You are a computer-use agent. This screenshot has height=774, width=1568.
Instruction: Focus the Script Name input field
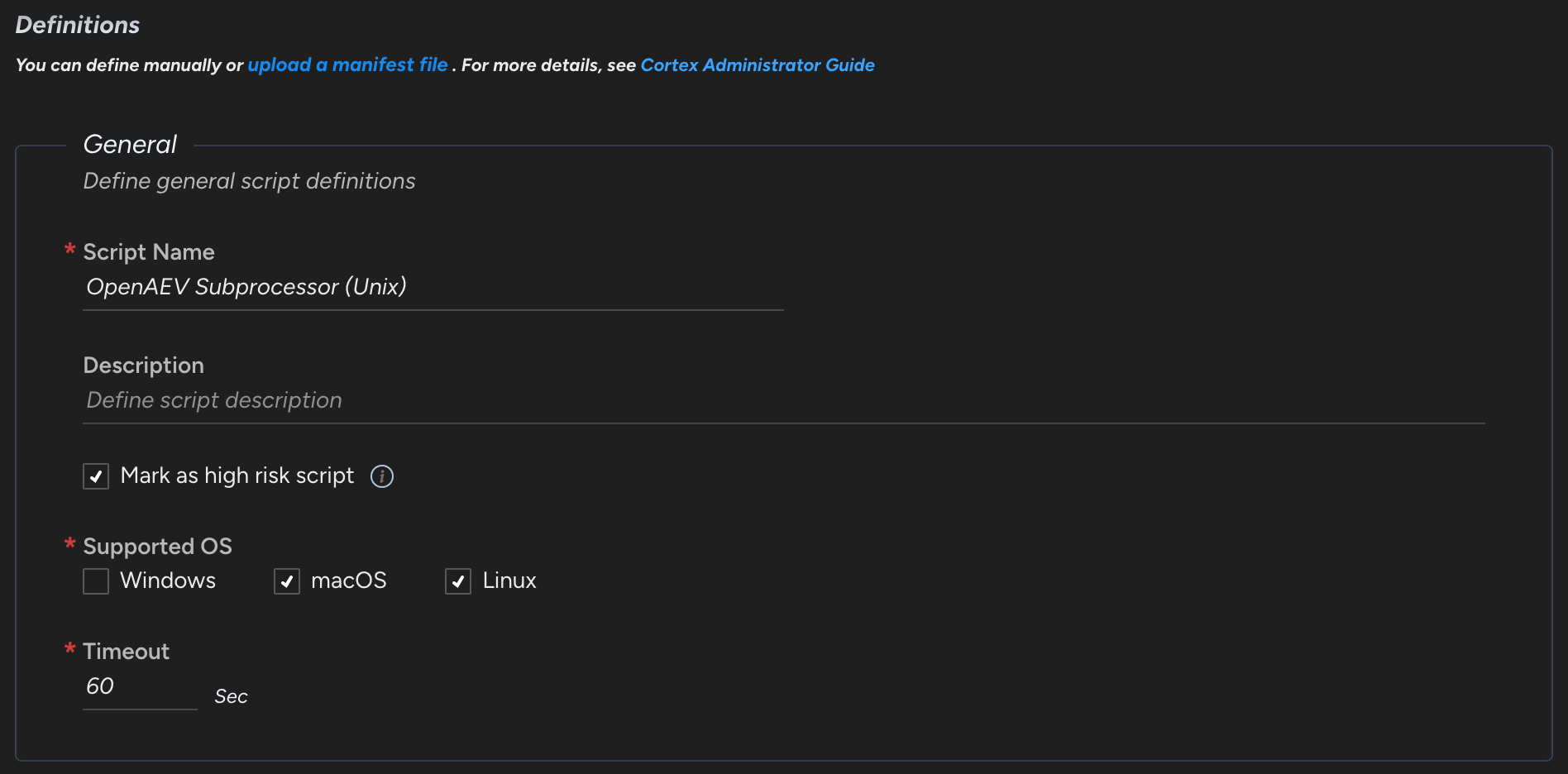pos(433,287)
